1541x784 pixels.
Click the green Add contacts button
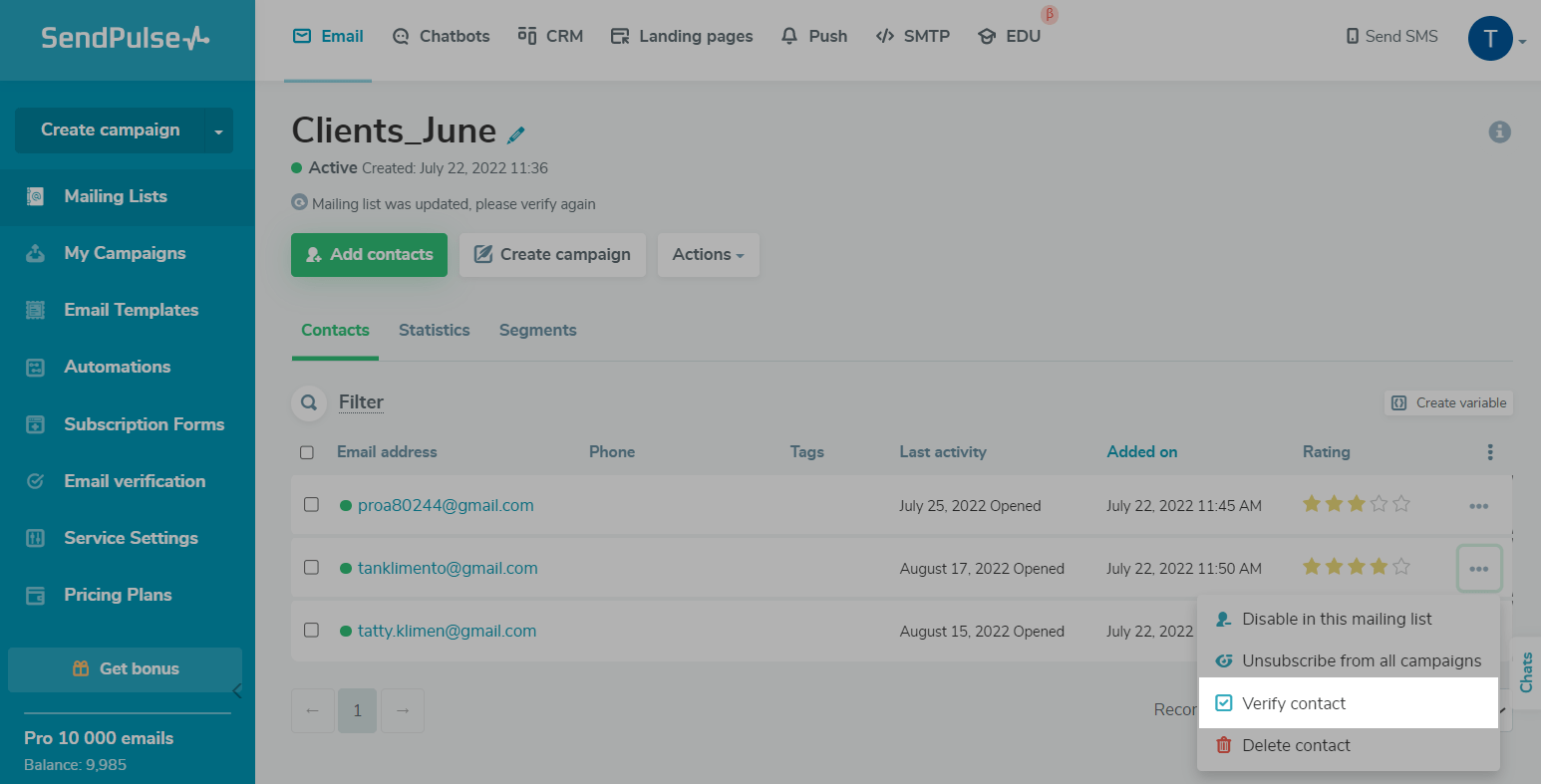click(x=369, y=255)
